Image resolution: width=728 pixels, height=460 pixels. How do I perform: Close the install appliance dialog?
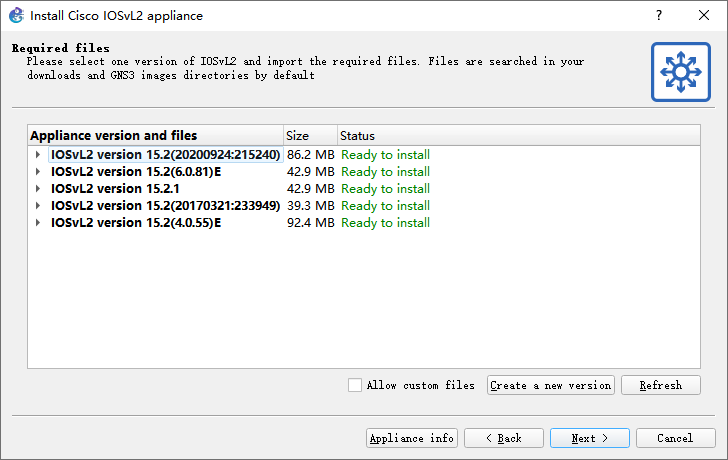(x=704, y=15)
